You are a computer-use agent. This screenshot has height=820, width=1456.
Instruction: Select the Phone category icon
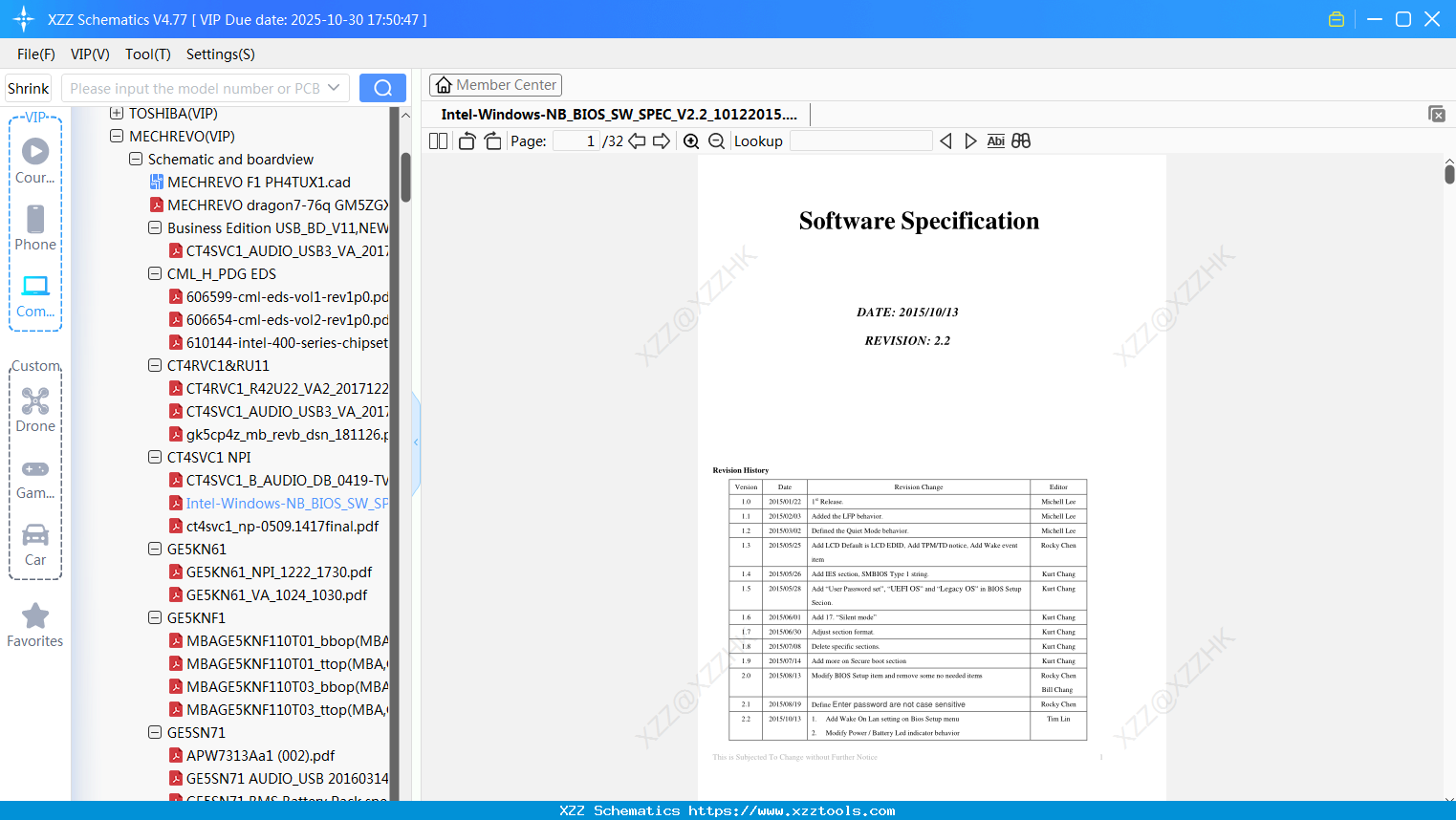(35, 228)
